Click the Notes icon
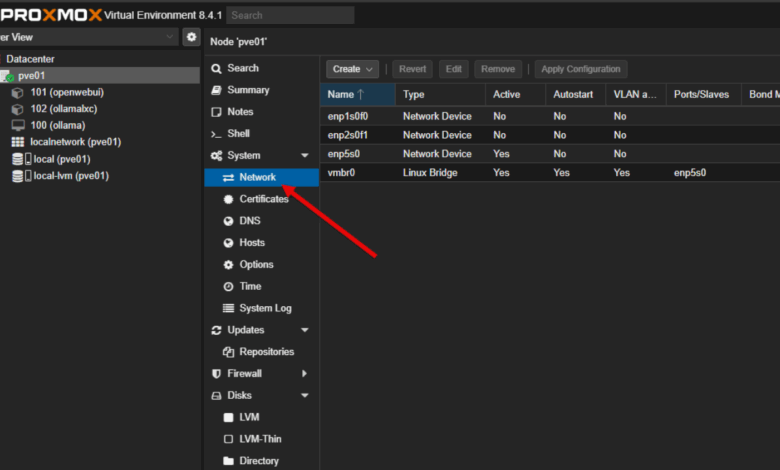780x470 pixels. 216,112
